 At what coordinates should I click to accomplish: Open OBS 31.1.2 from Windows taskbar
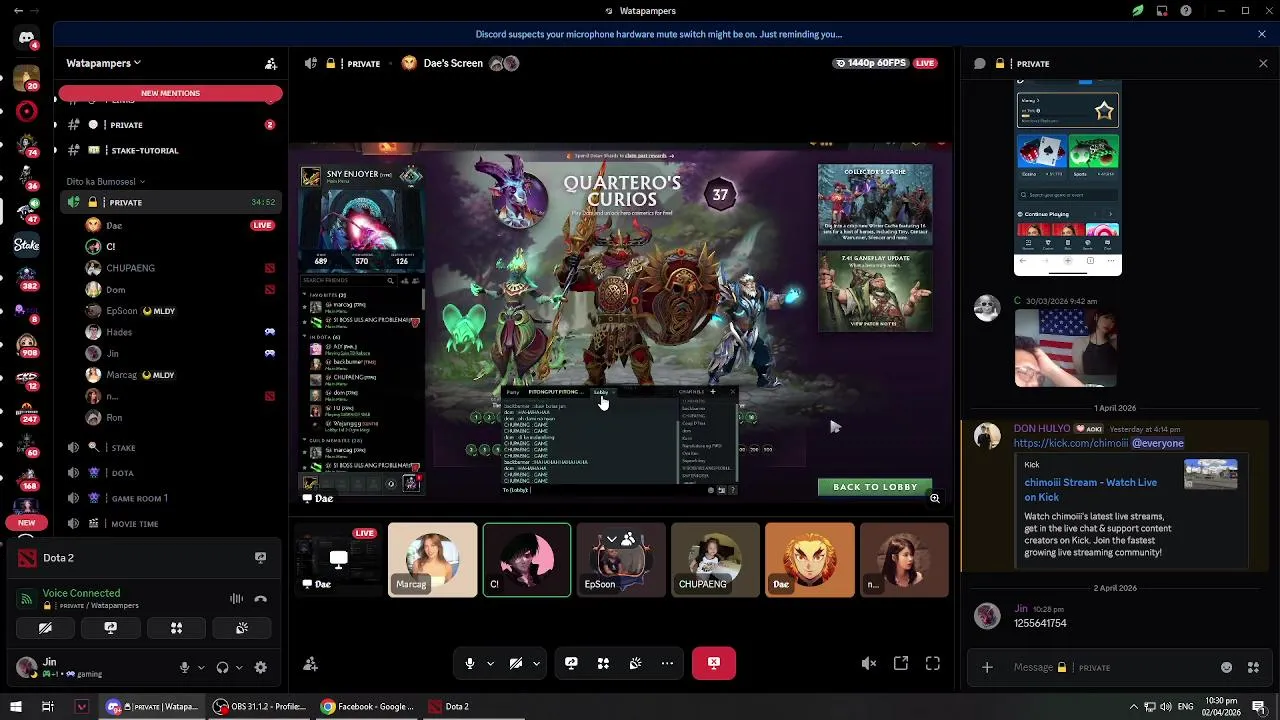pyautogui.click(x=262, y=706)
